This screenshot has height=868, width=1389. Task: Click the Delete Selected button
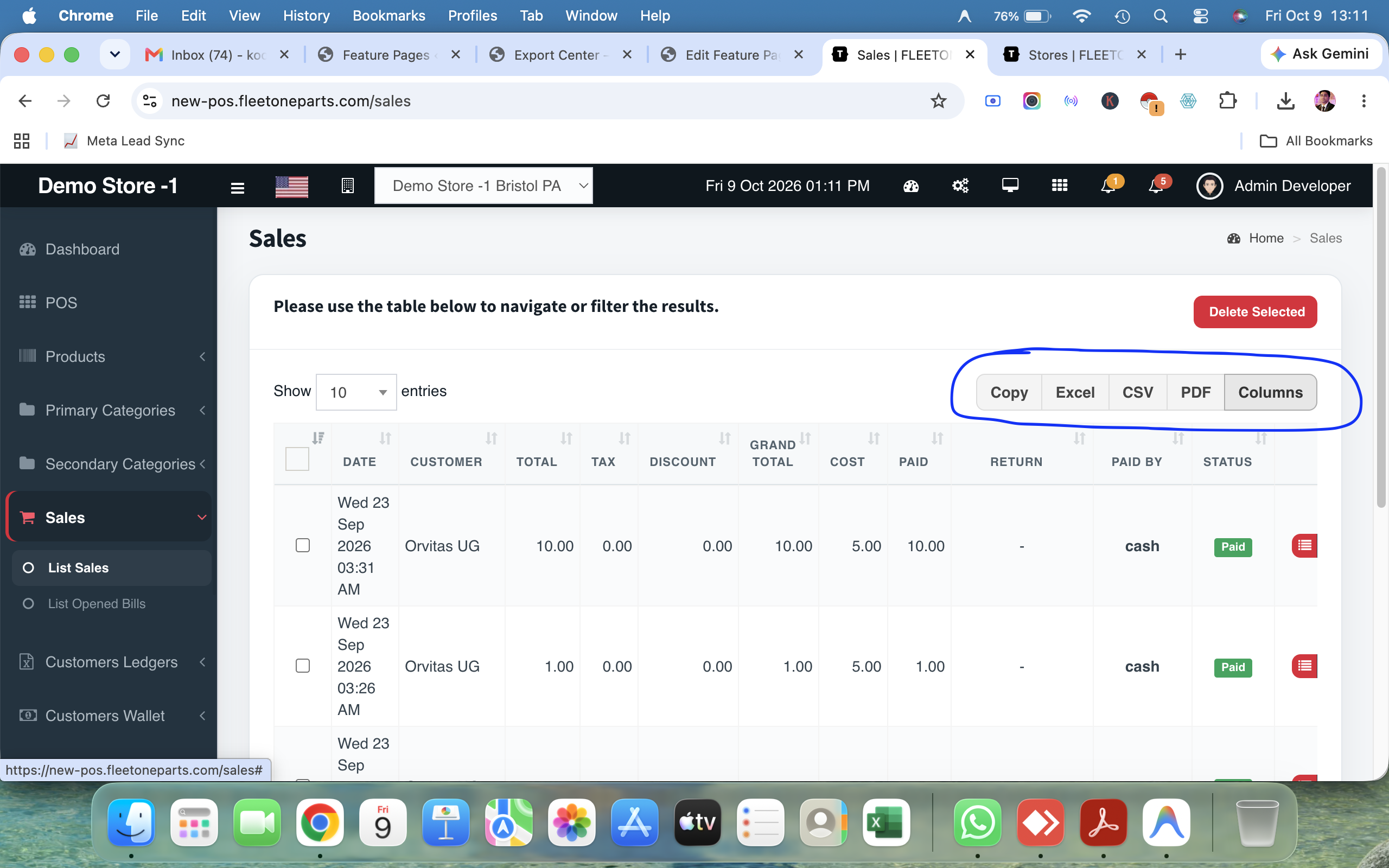click(1256, 312)
